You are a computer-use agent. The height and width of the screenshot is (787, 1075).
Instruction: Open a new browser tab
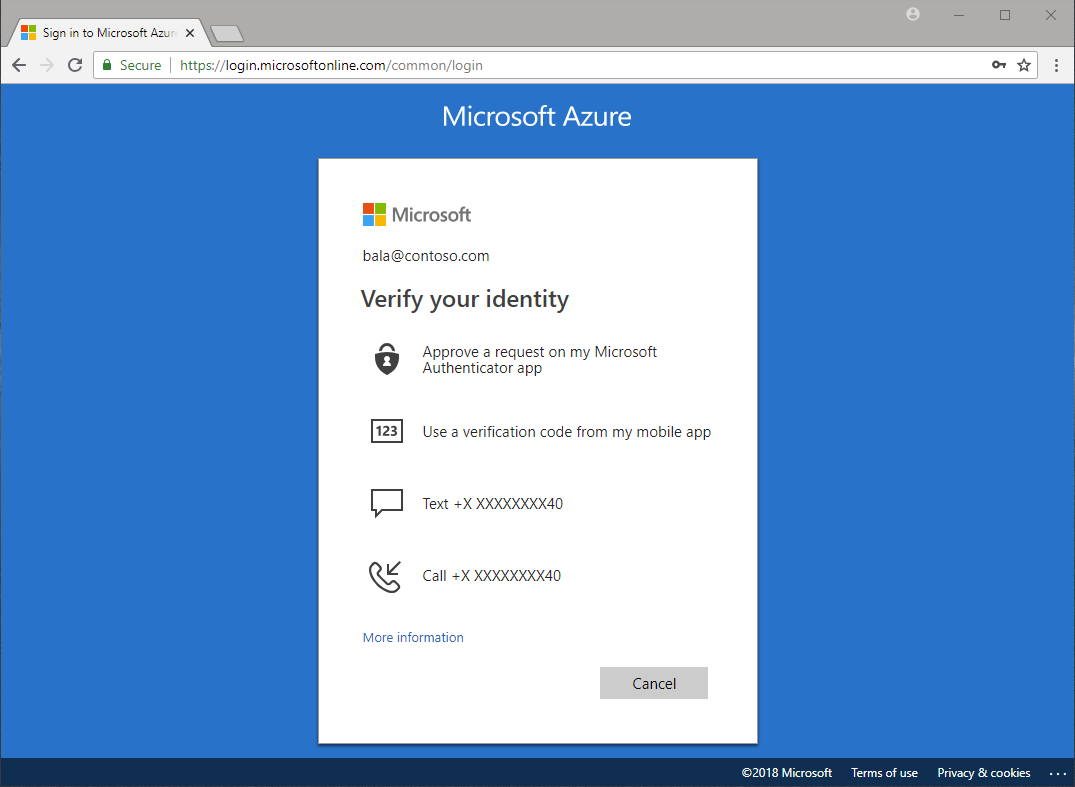coord(226,31)
